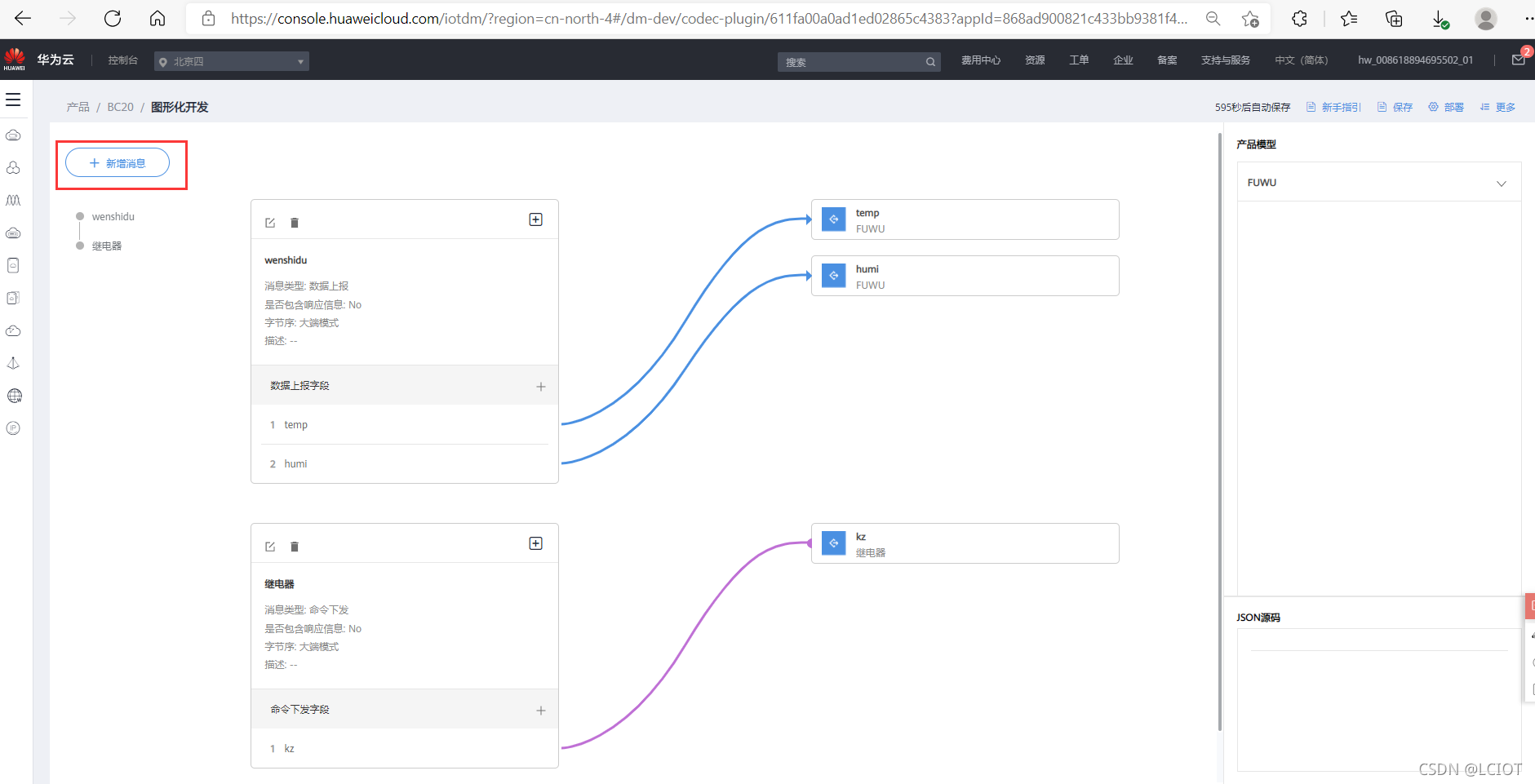Image resolution: width=1535 pixels, height=784 pixels.
Task: Expand the 继电器 card with plus box
Action: 536,543
